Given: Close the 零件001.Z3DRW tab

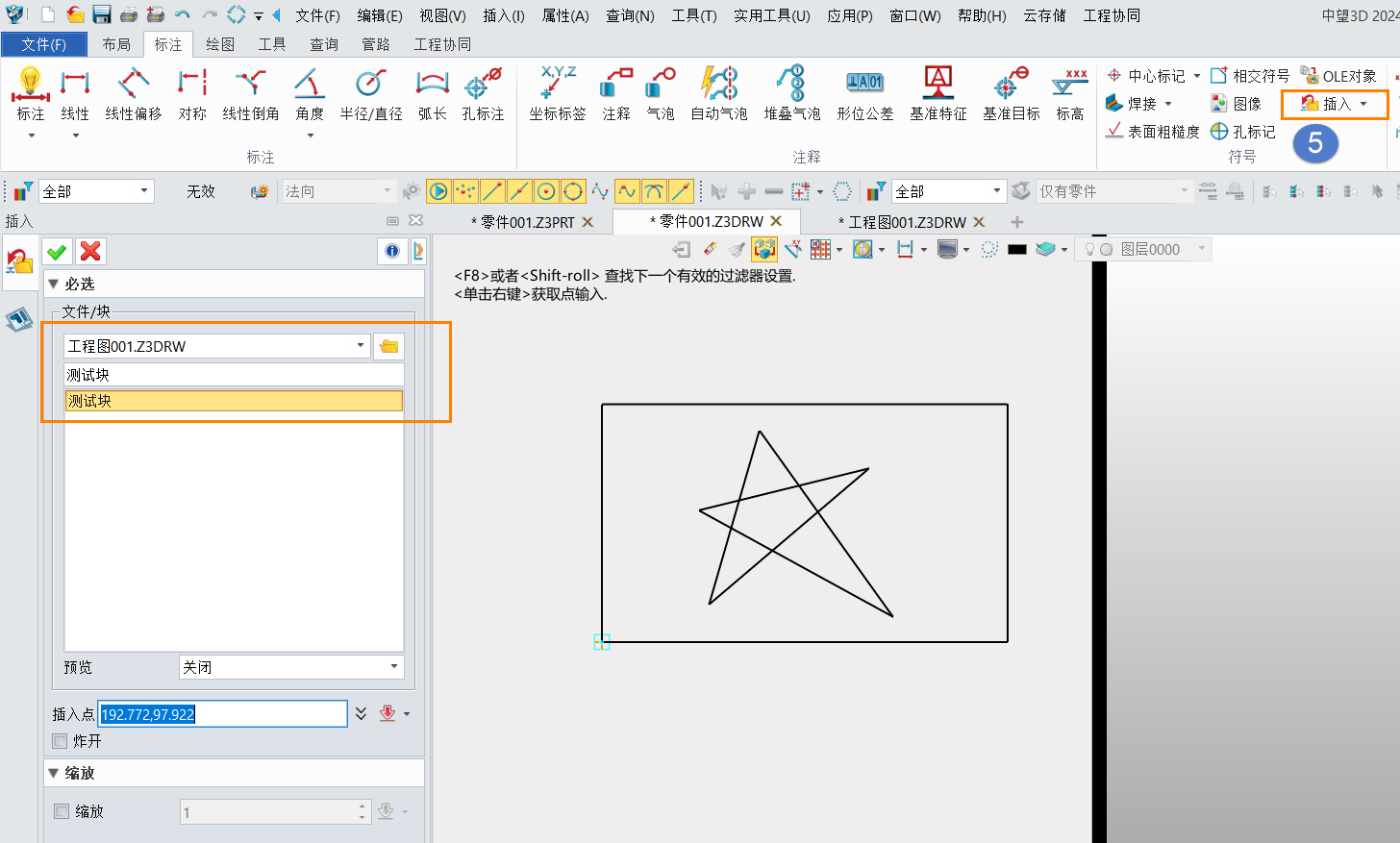Looking at the screenshot, I should (x=776, y=221).
